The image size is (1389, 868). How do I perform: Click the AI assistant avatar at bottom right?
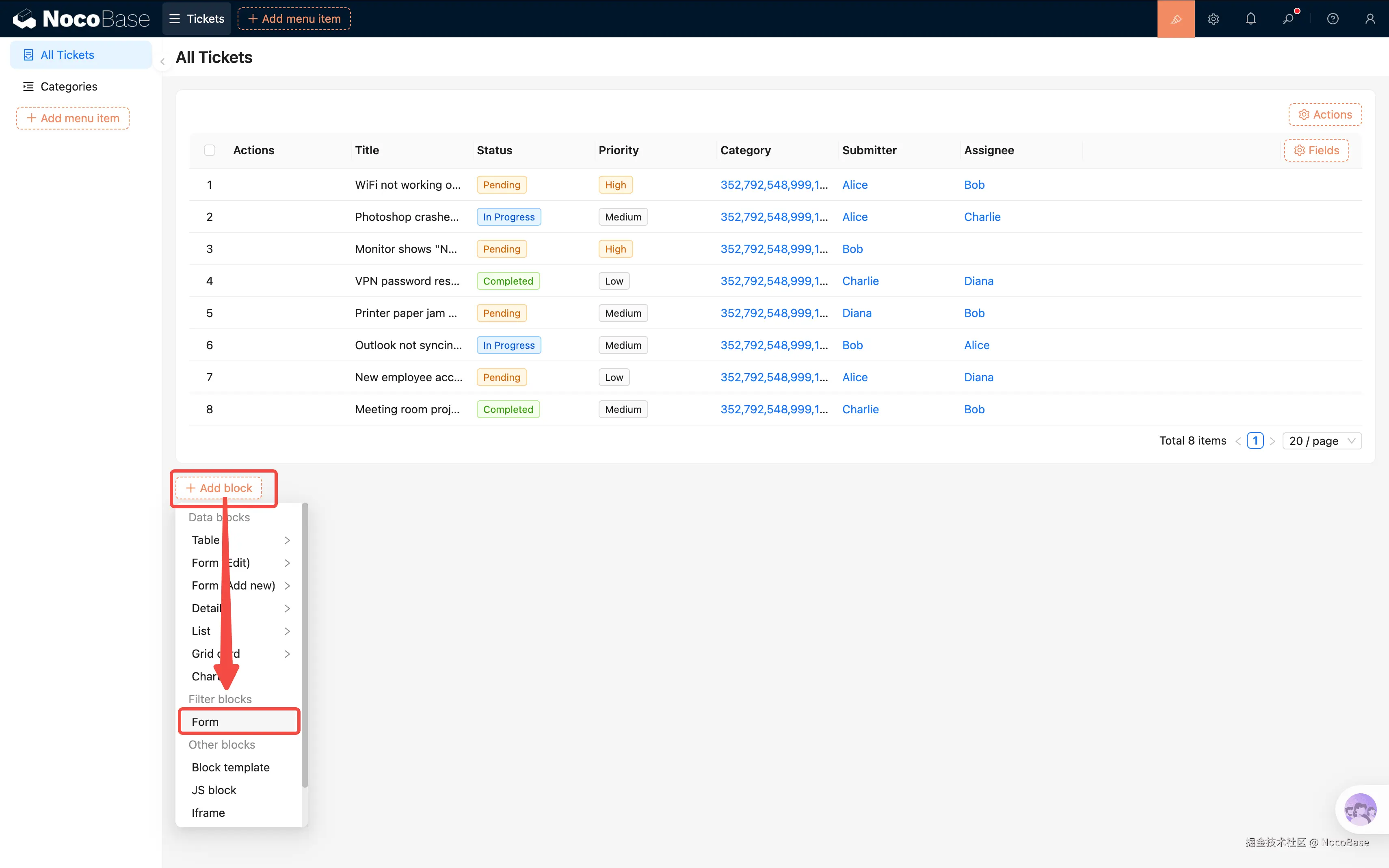(x=1360, y=810)
